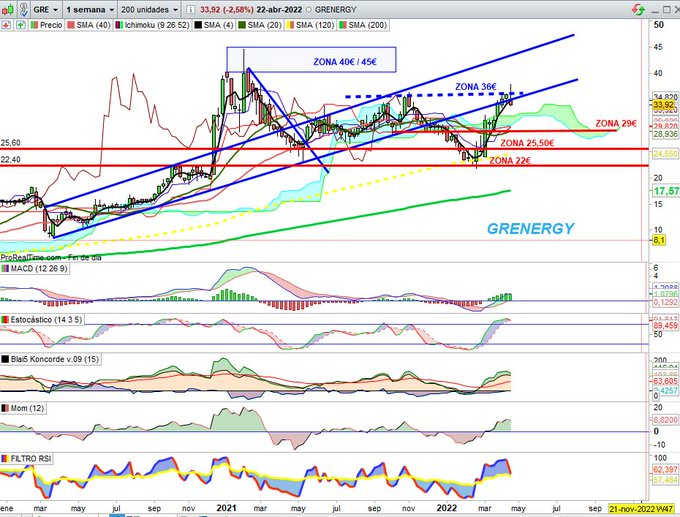Select the radio dot before GRENERGY
Screen dimensions: 680x517
coord(309,10)
